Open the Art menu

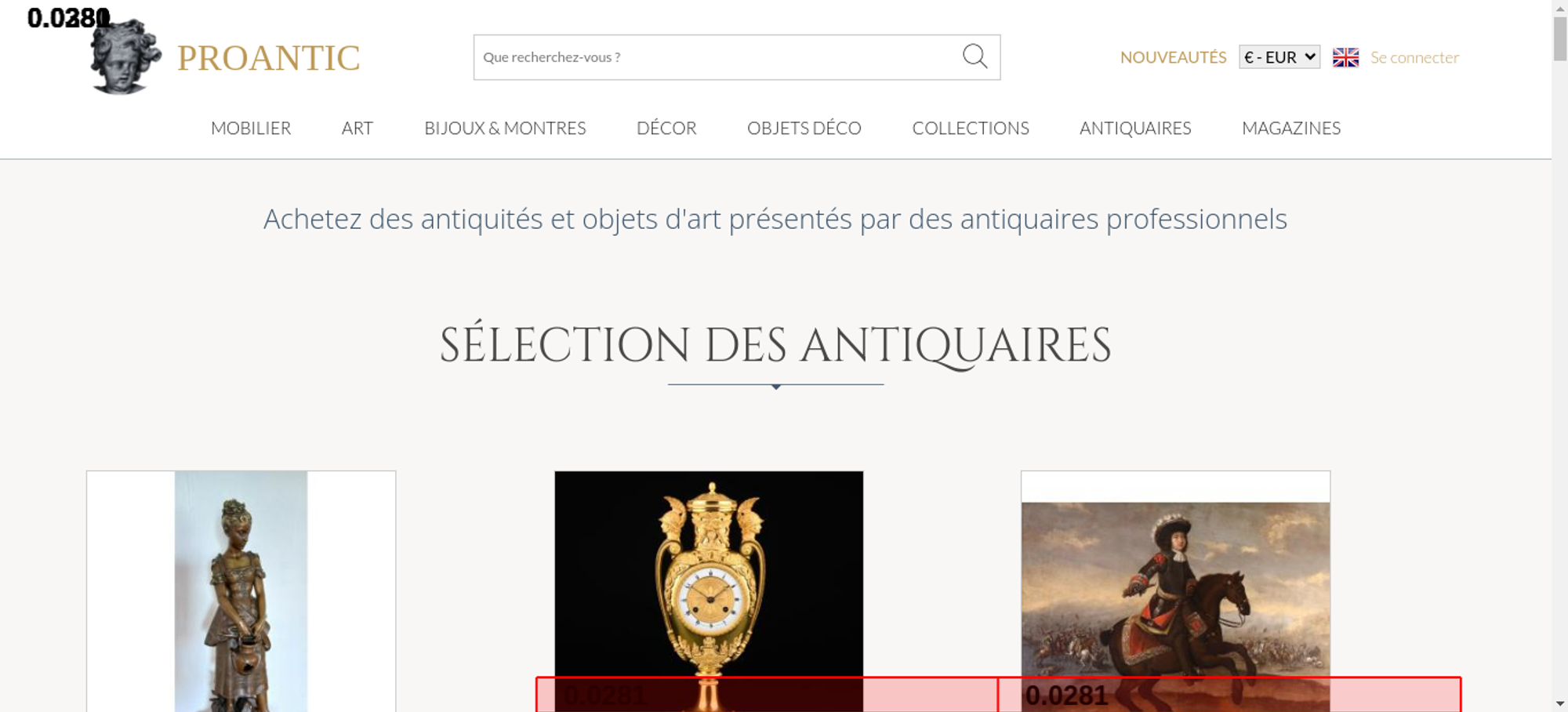(357, 128)
